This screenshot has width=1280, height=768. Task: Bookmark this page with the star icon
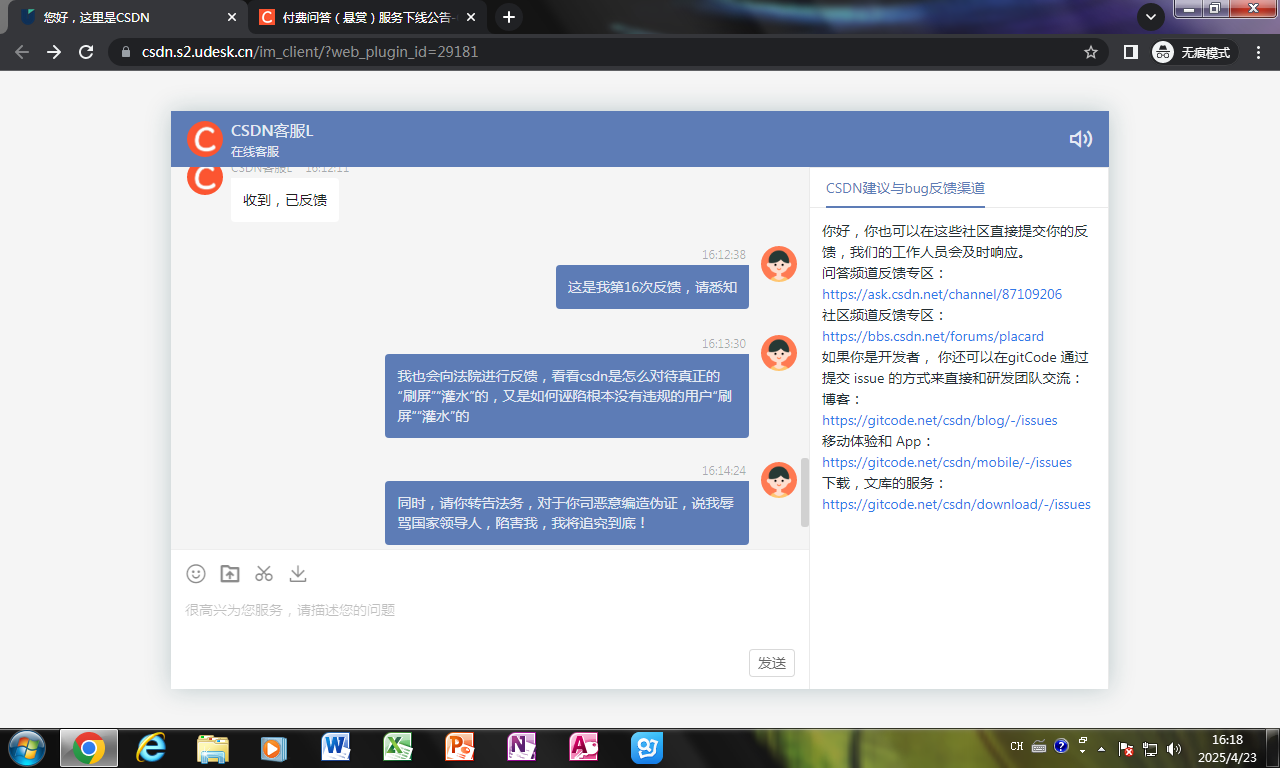1091,52
